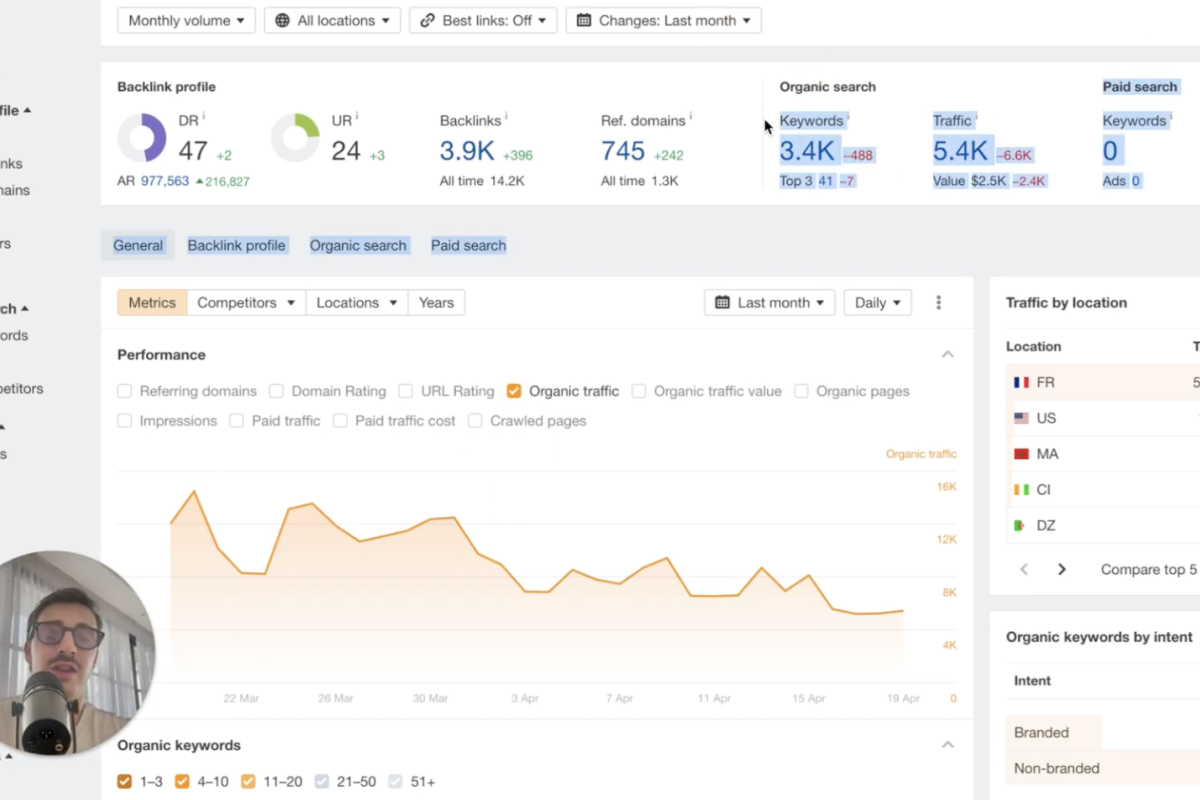Click the info icon beside Ref. domains
Viewport: 1200px width, 800px height.
(690, 118)
